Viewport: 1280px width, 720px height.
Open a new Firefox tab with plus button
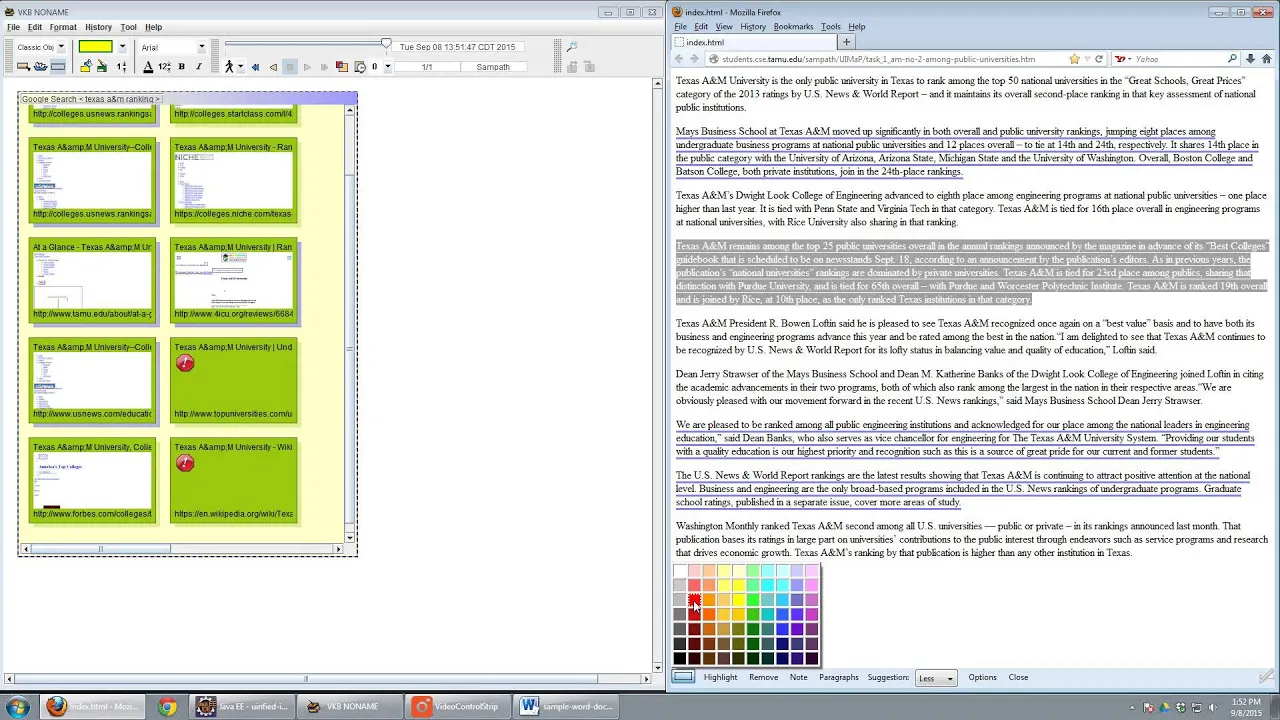click(x=846, y=42)
